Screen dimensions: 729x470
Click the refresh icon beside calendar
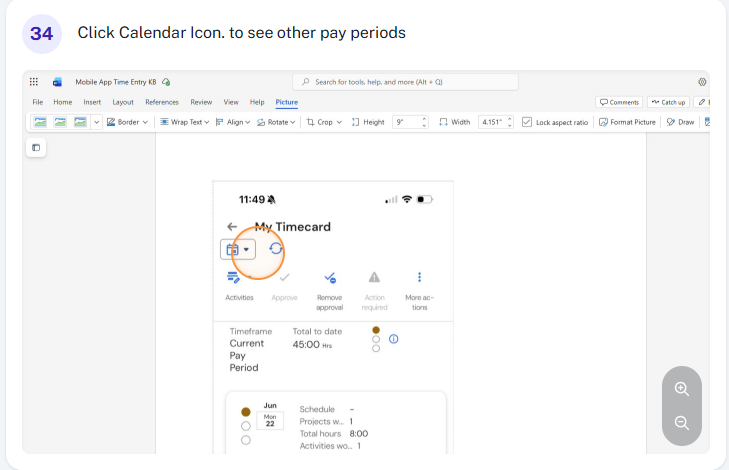276,249
